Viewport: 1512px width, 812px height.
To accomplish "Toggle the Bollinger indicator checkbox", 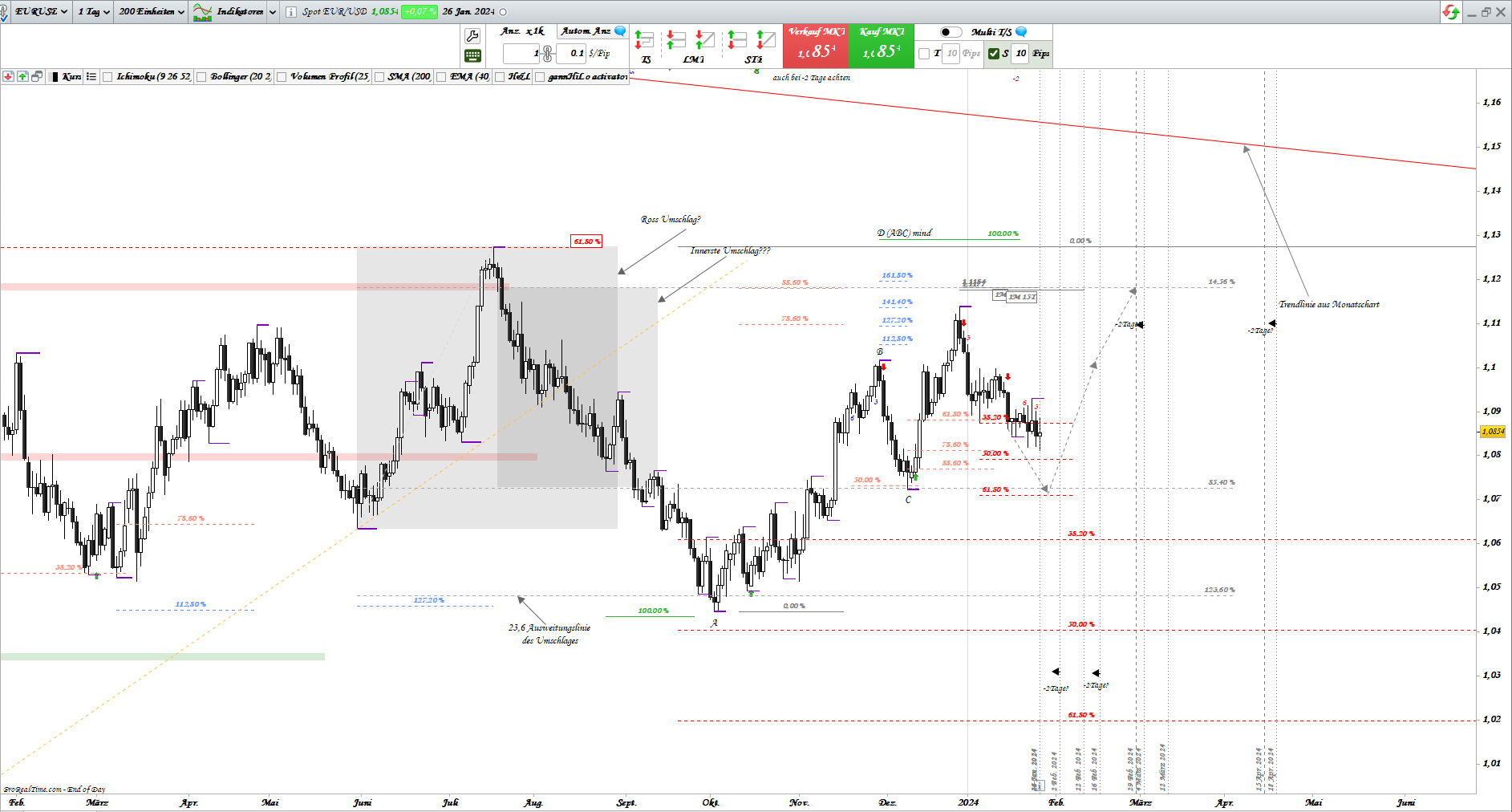I will click(202, 77).
